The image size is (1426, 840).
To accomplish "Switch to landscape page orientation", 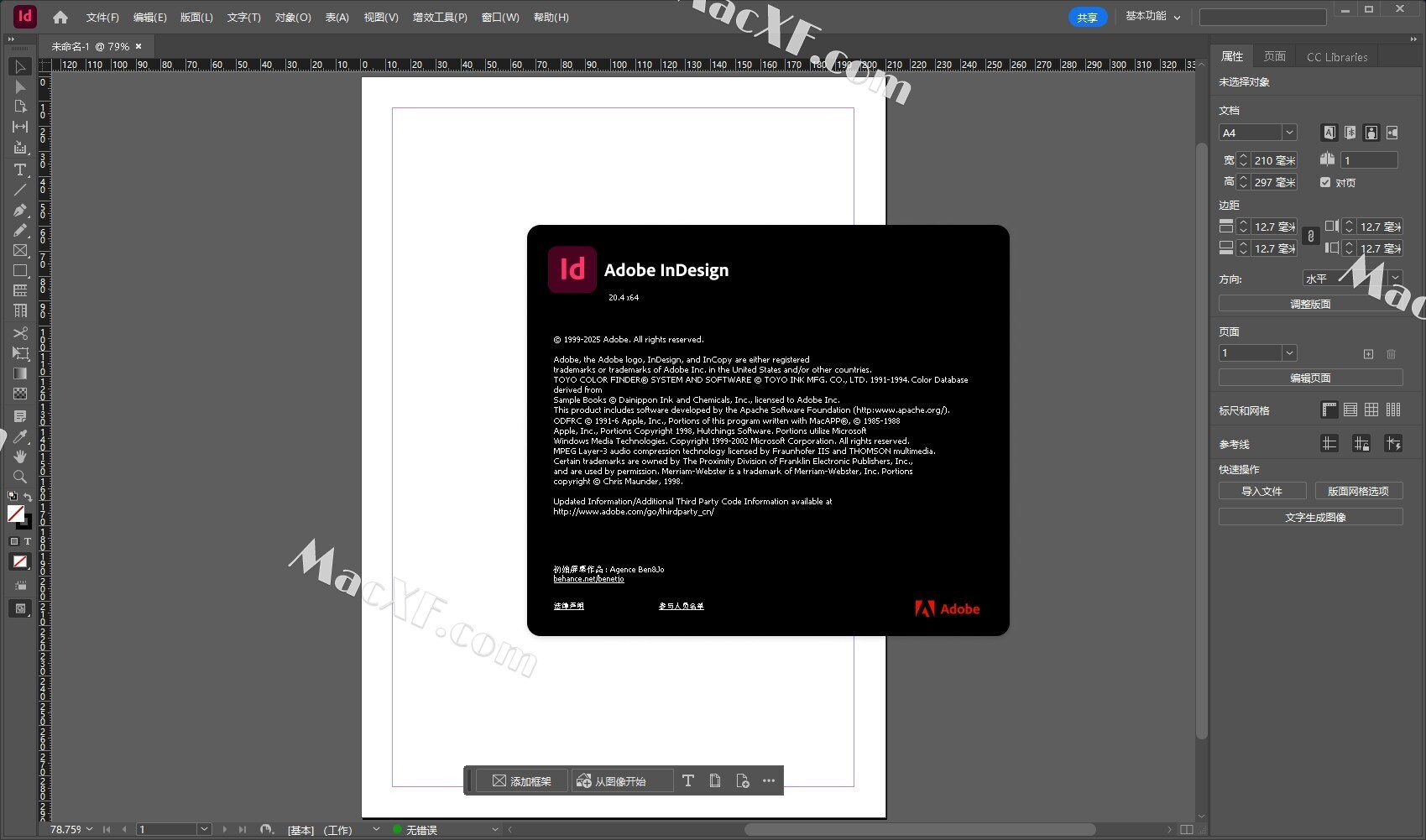I will pos(1392,133).
